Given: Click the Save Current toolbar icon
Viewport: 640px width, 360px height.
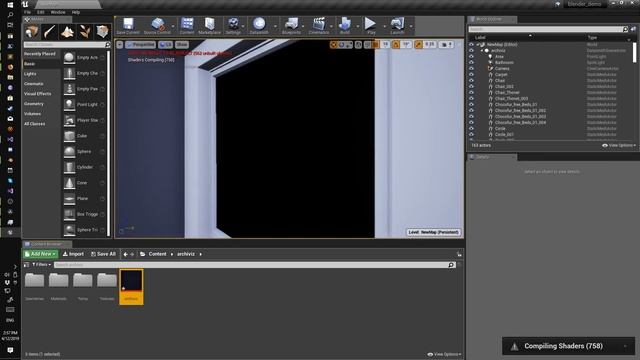Looking at the screenshot, I should (128, 24).
